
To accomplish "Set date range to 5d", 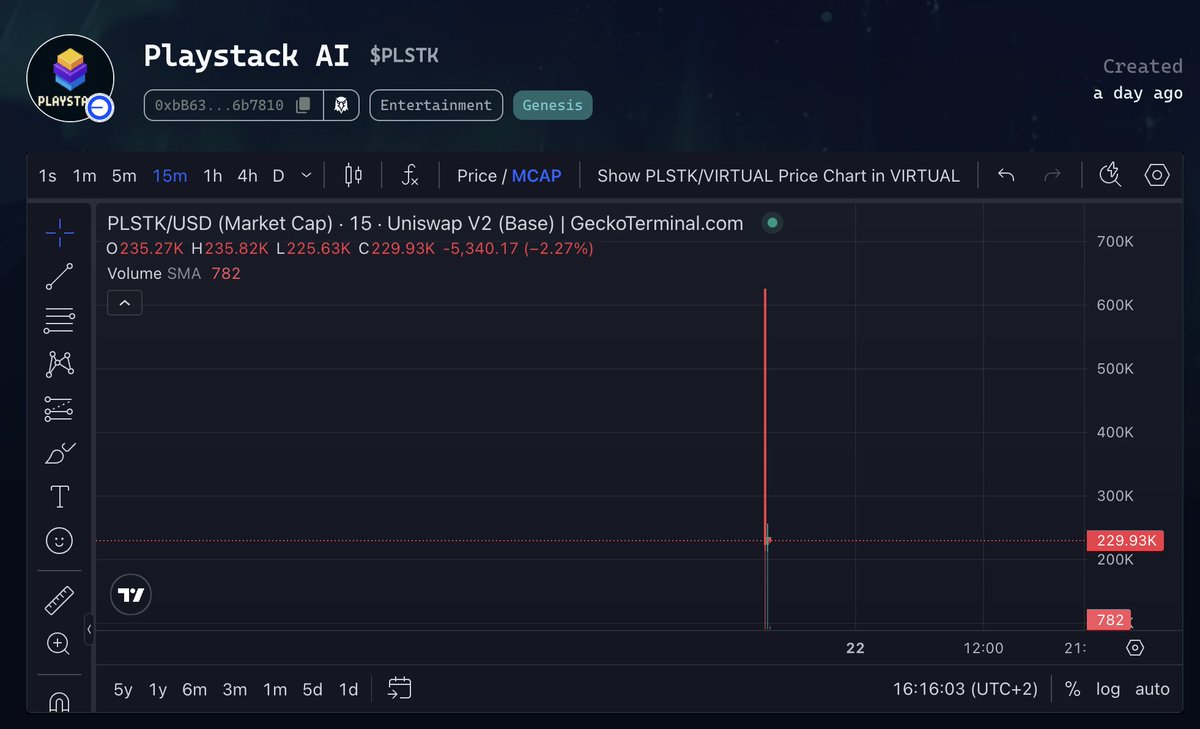I will coord(313,688).
